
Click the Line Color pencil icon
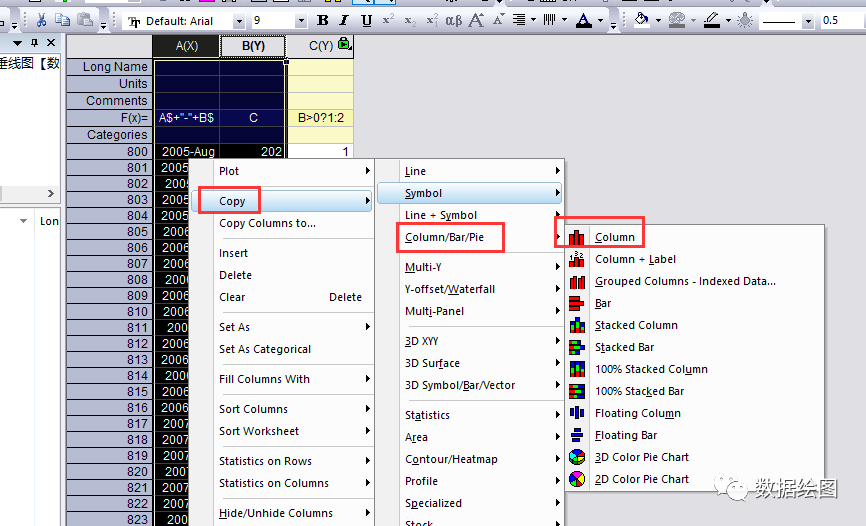point(711,20)
